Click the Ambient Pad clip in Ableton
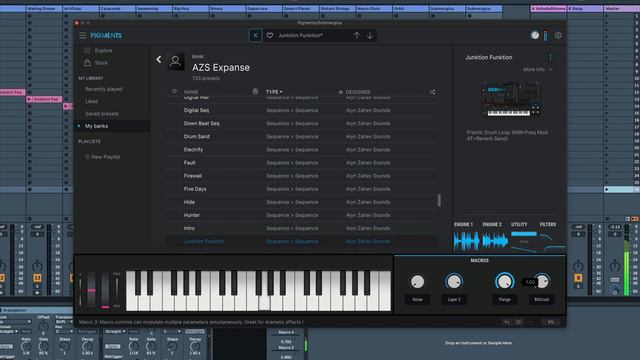This screenshot has width=640, height=360. (44, 99)
